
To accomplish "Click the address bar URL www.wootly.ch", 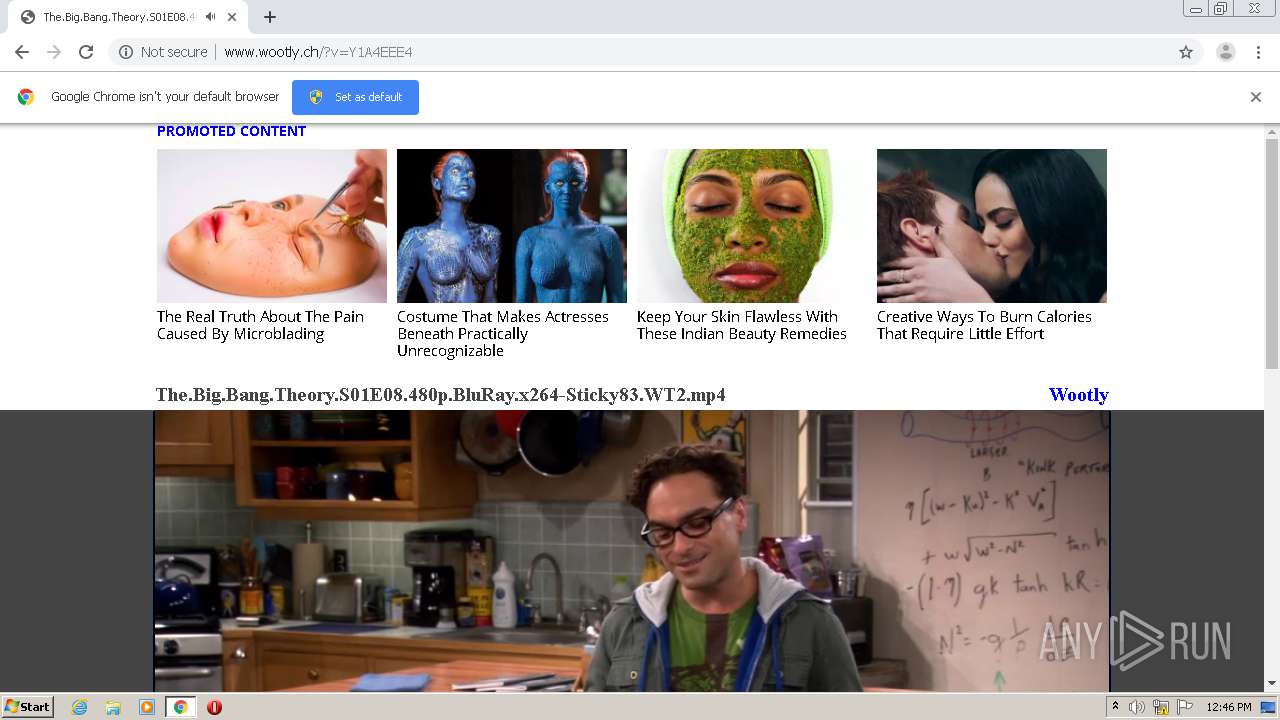I will (318, 52).
